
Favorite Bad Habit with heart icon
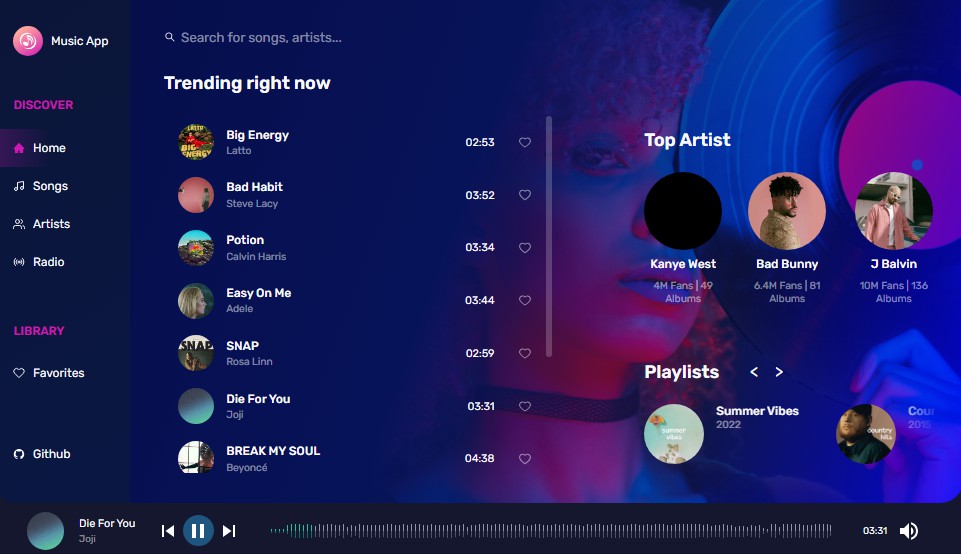(525, 195)
